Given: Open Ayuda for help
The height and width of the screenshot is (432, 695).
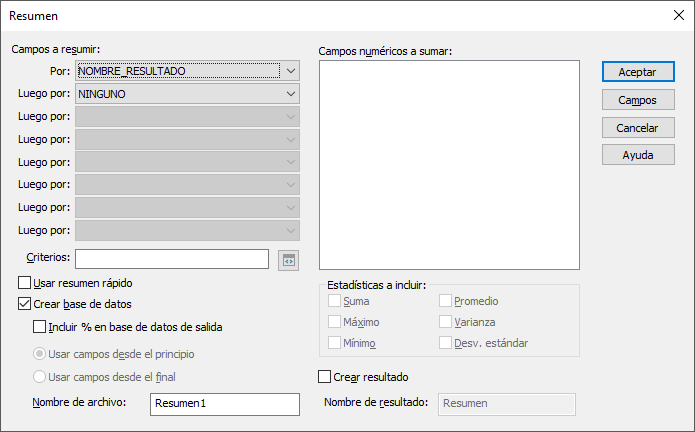Looking at the screenshot, I should tap(637, 155).
